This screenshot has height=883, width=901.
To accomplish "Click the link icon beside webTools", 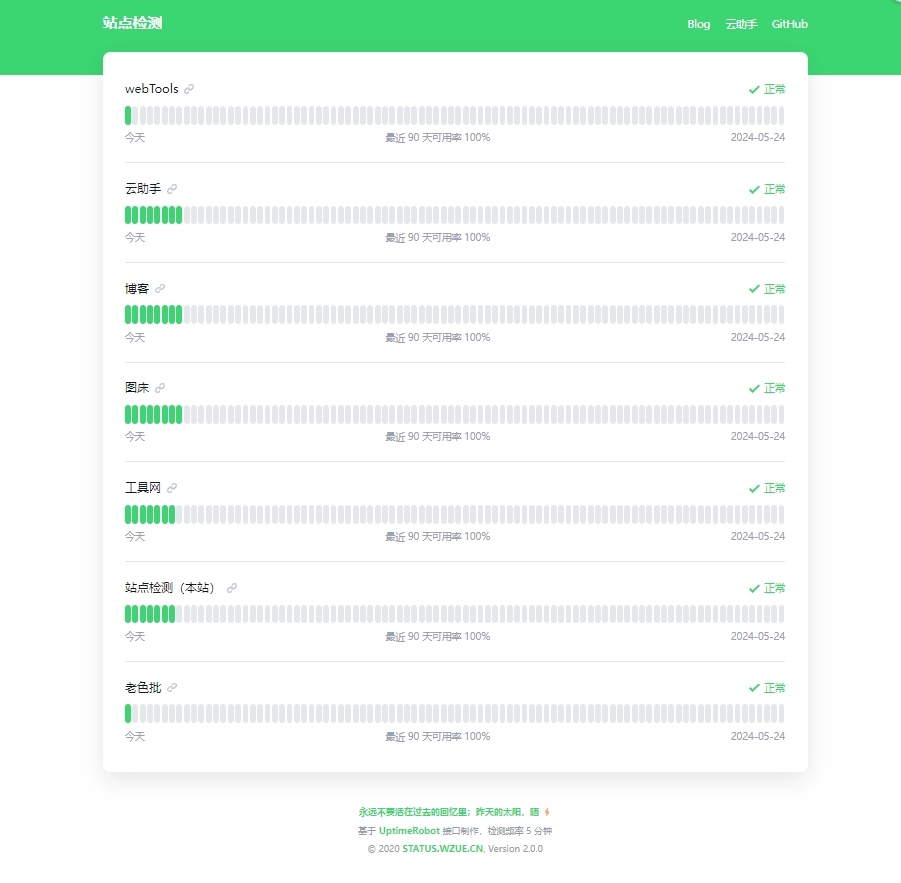I will coord(189,89).
